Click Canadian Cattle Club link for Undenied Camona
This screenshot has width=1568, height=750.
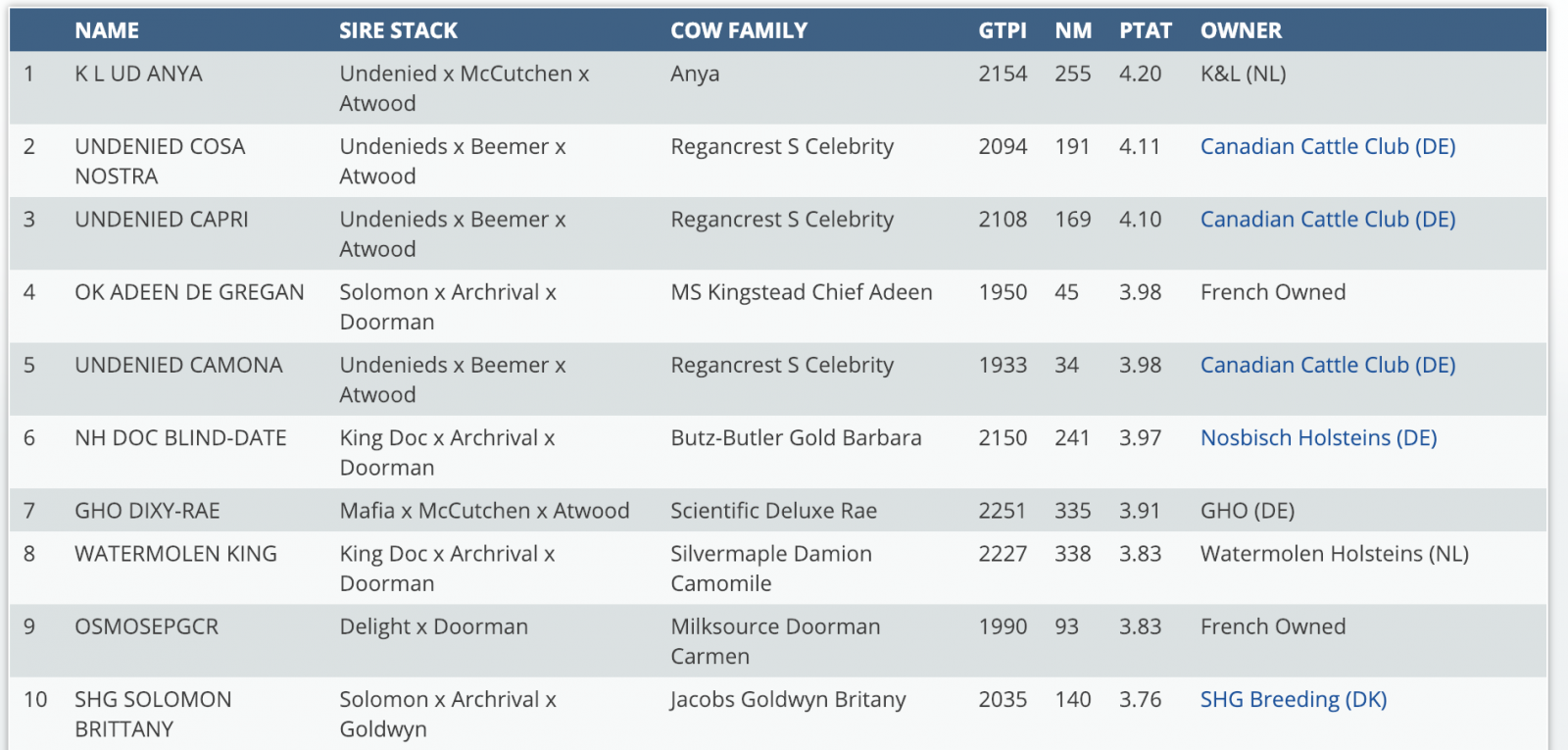coord(1327,366)
